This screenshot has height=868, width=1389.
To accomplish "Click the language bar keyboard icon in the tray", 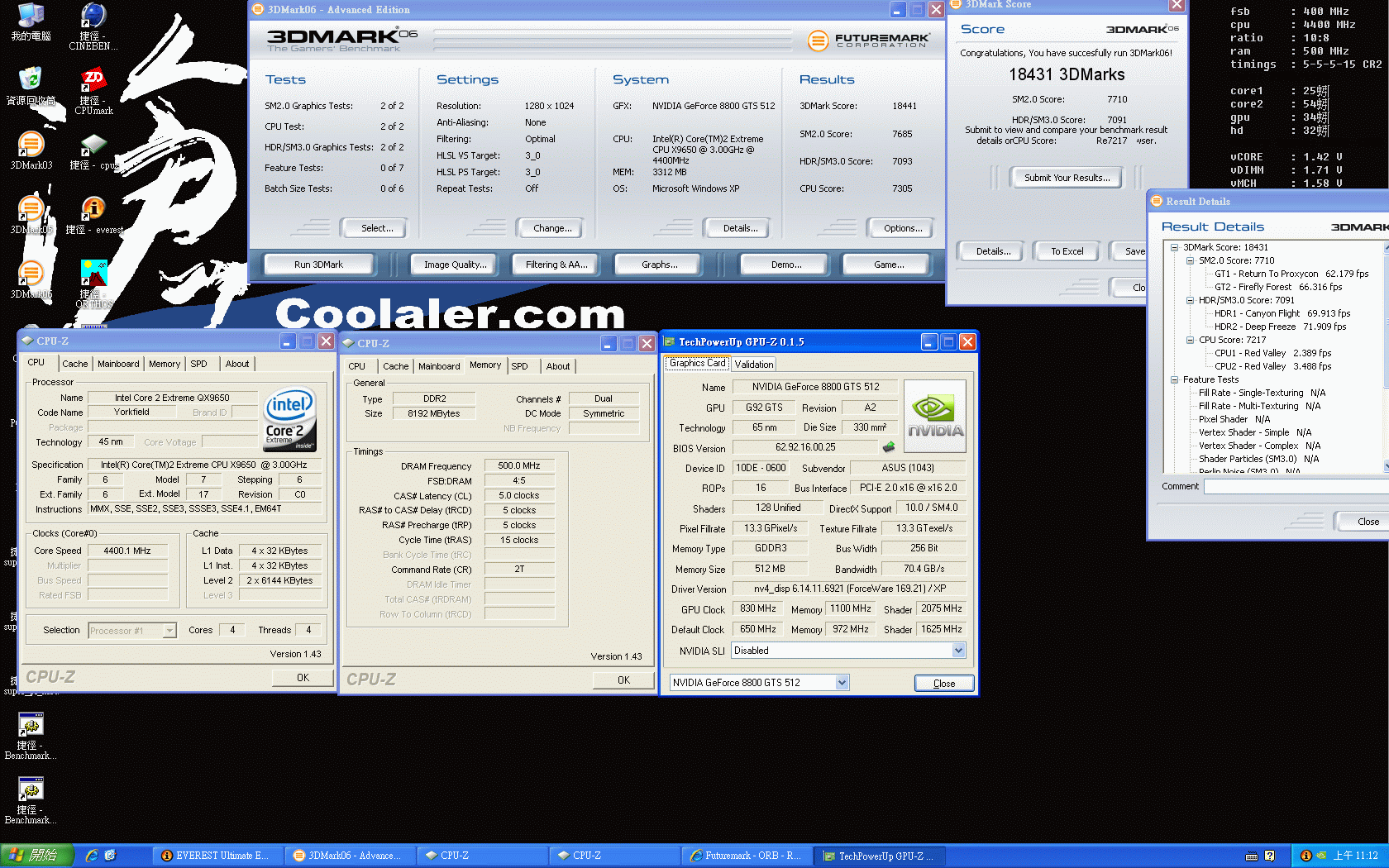I will [x=1252, y=856].
